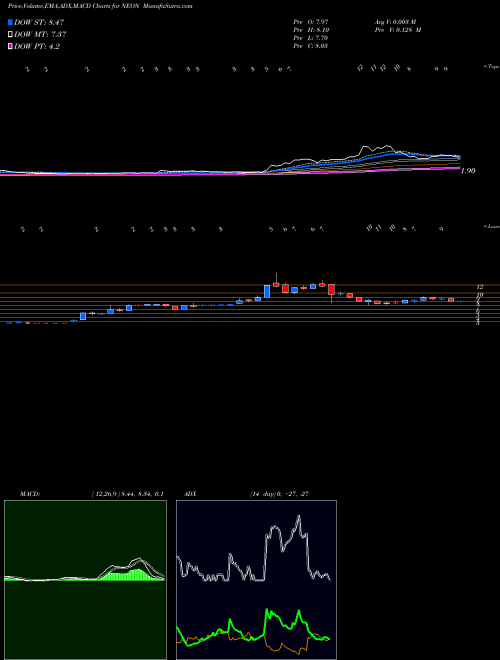Click the 'Pre C: 8.03' close value
The width and height of the screenshot is (500, 660).
[x=311, y=46]
